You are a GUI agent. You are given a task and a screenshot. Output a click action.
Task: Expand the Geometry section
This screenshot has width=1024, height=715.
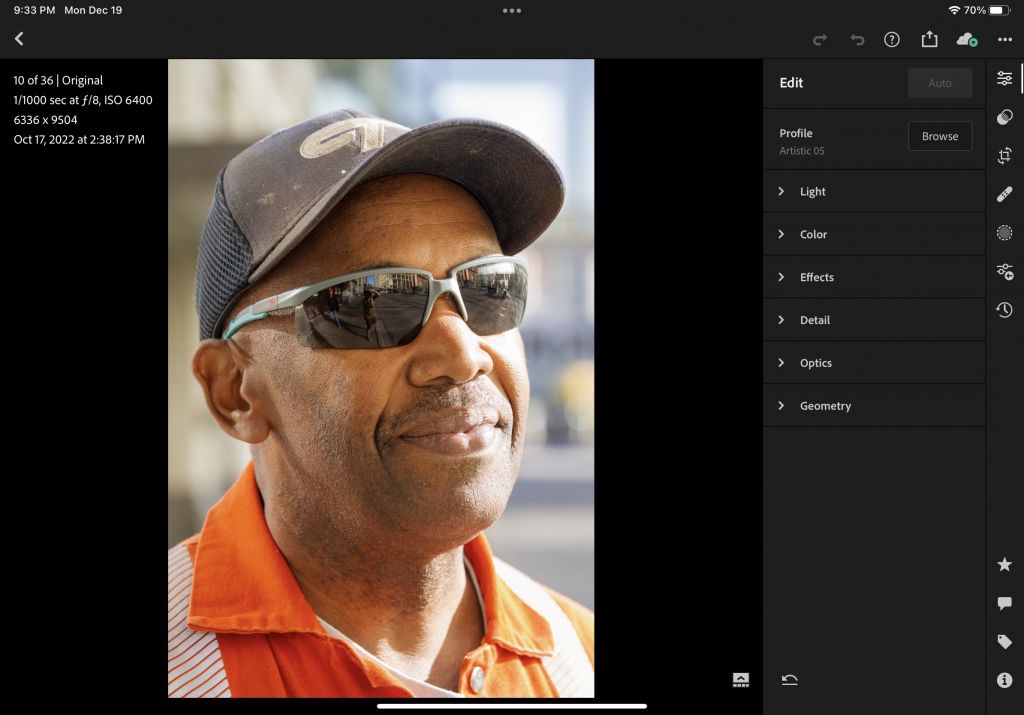825,406
